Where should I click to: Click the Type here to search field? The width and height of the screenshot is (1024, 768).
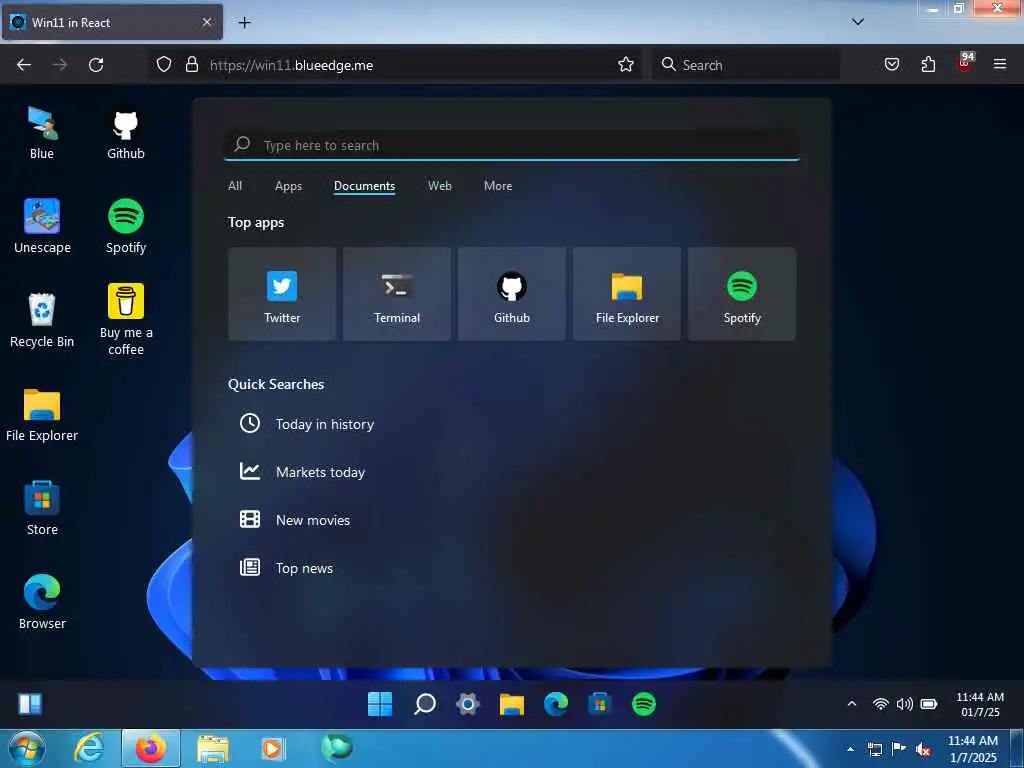tap(512, 145)
